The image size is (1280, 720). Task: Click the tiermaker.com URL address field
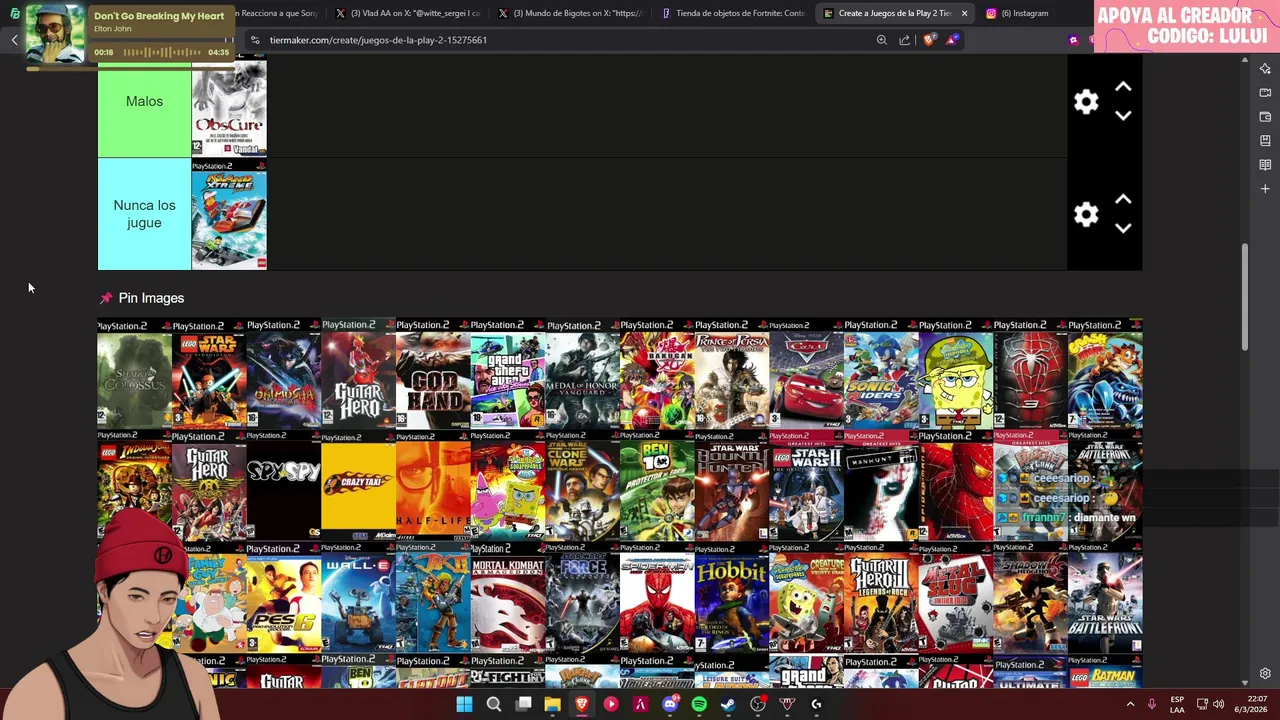pyautogui.click(x=560, y=40)
